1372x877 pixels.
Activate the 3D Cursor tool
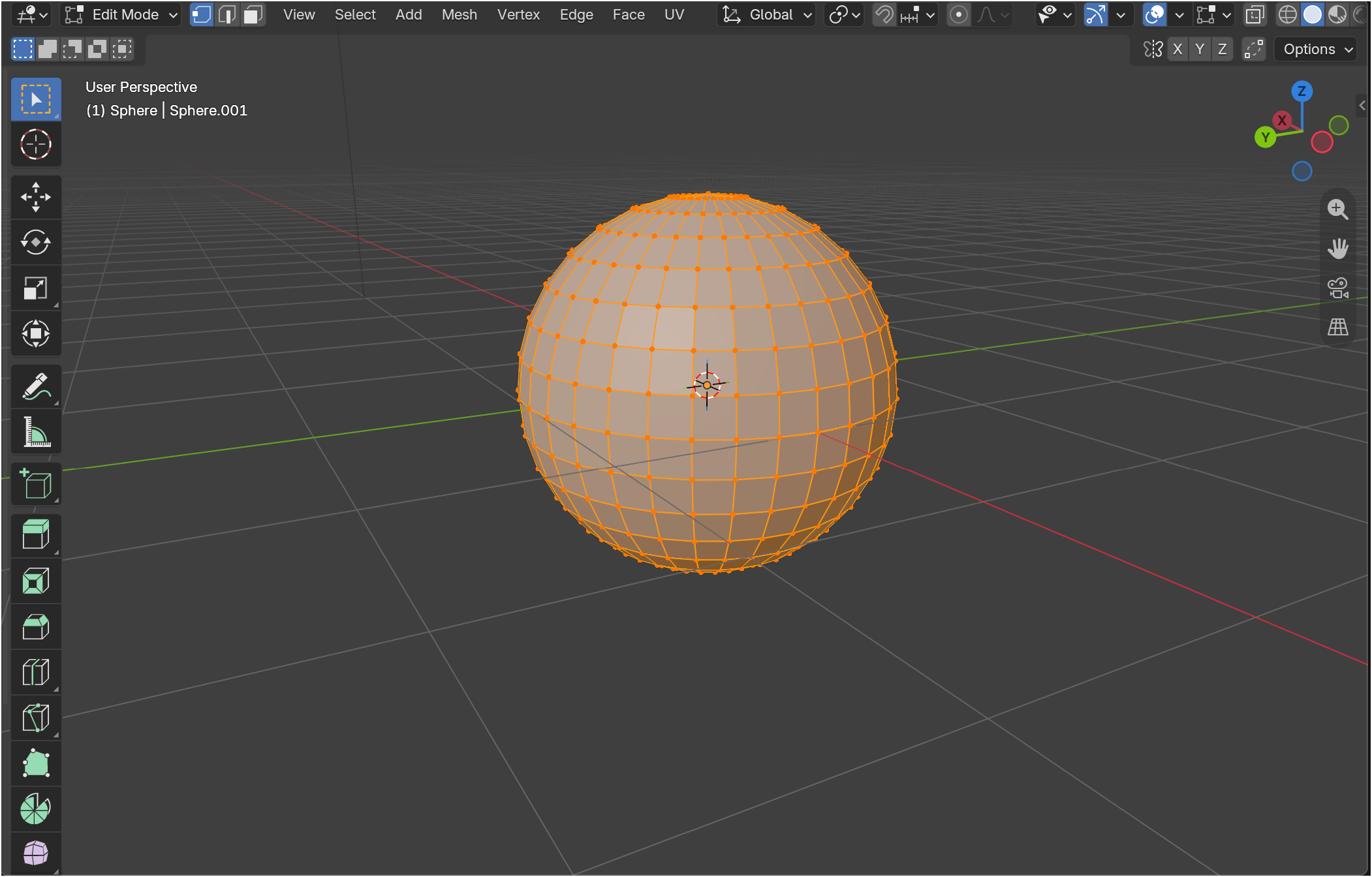click(x=36, y=144)
